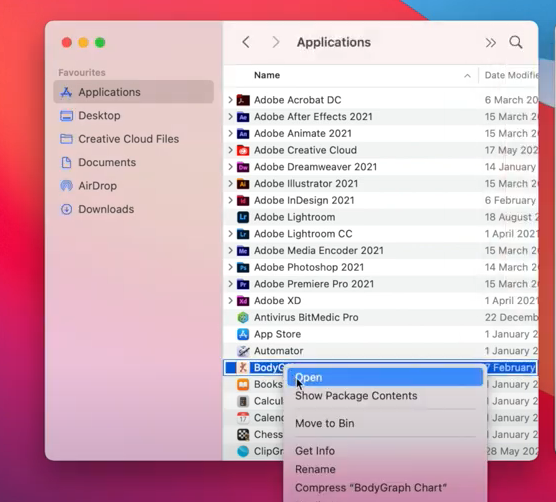Image resolution: width=556 pixels, height=502 pixels.
Task: Open Creative Cloud Files in sidebar
Action: pos(134,139)
